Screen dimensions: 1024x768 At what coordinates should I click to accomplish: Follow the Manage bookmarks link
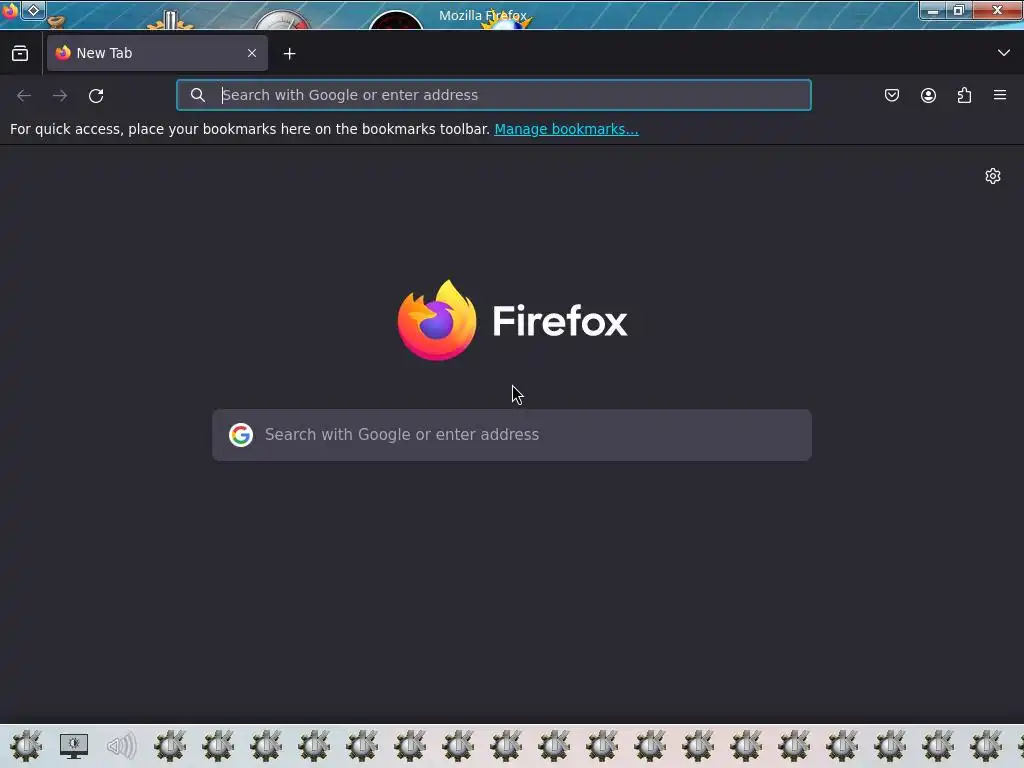pos(566,129)
